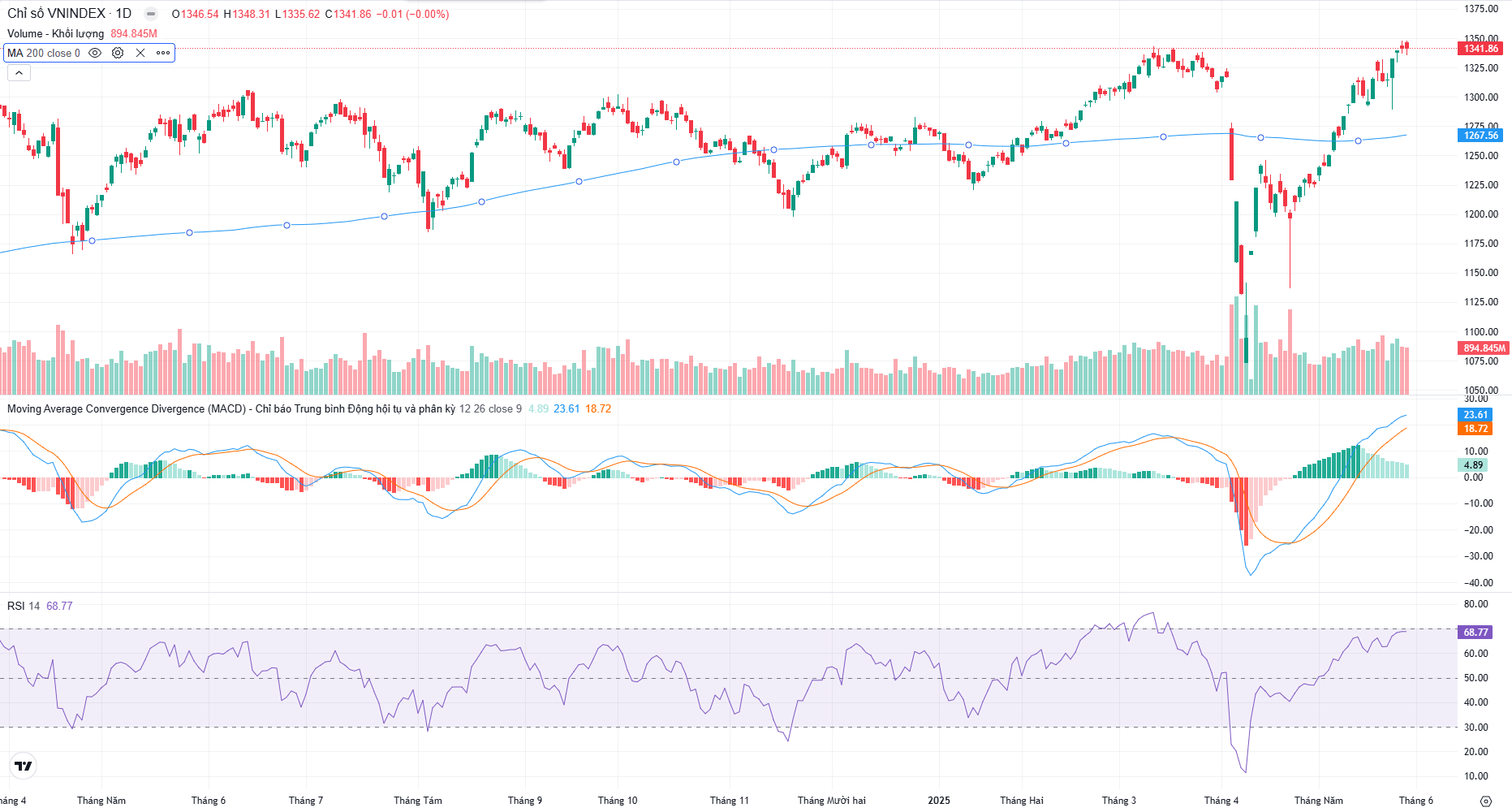Click Tháng 11 on the time axis

tap(730, 801)
